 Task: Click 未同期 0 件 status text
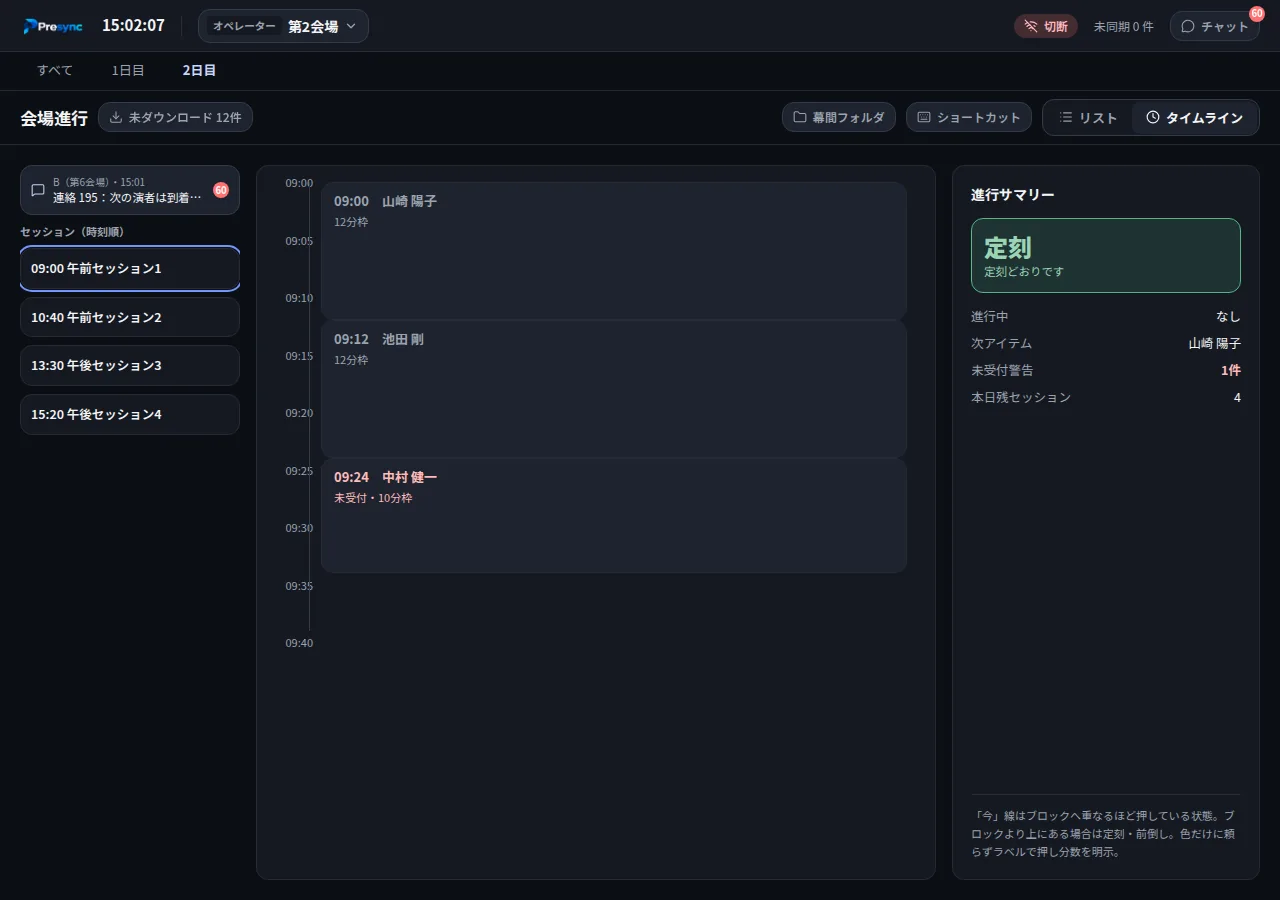(x=1123, y=27)
